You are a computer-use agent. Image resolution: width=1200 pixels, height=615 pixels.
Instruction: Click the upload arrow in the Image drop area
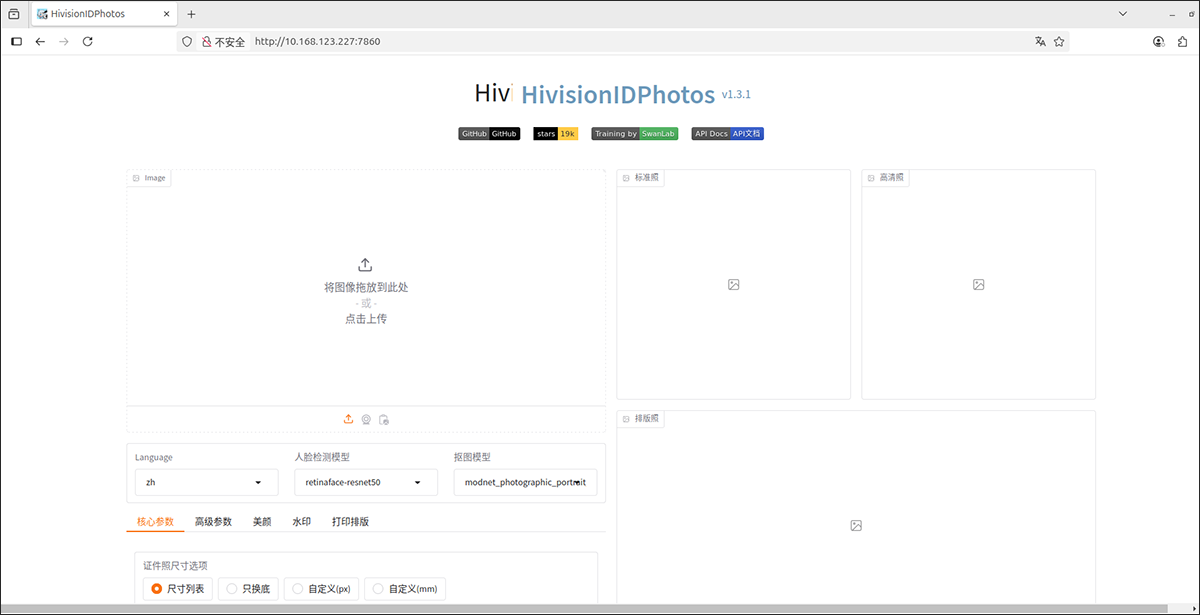(x=365, y=265)
